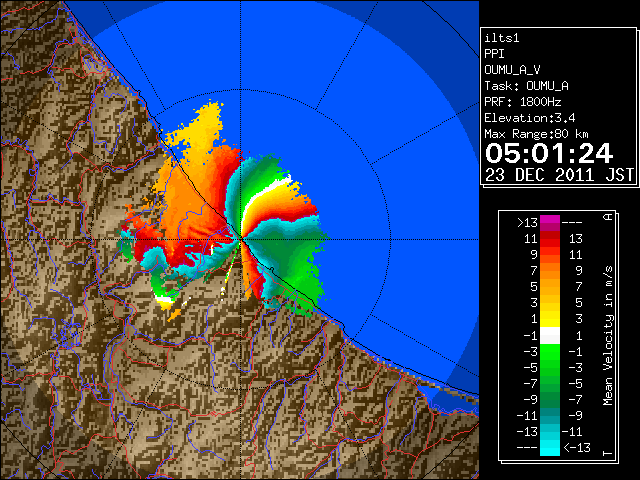Click the radar center on the map
This screenshot has height=480, width=640.
pyautogui.click(x=241, y=239)
